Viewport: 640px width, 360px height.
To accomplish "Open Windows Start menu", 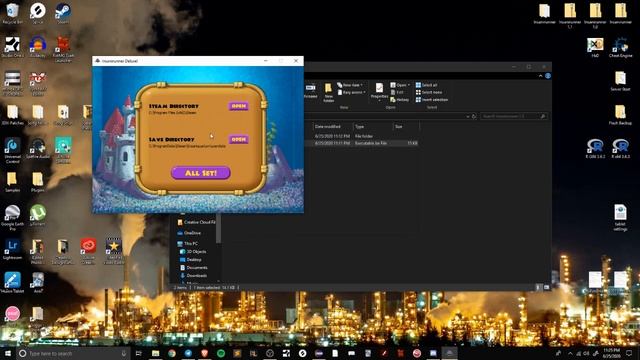I will click(8, 353).
